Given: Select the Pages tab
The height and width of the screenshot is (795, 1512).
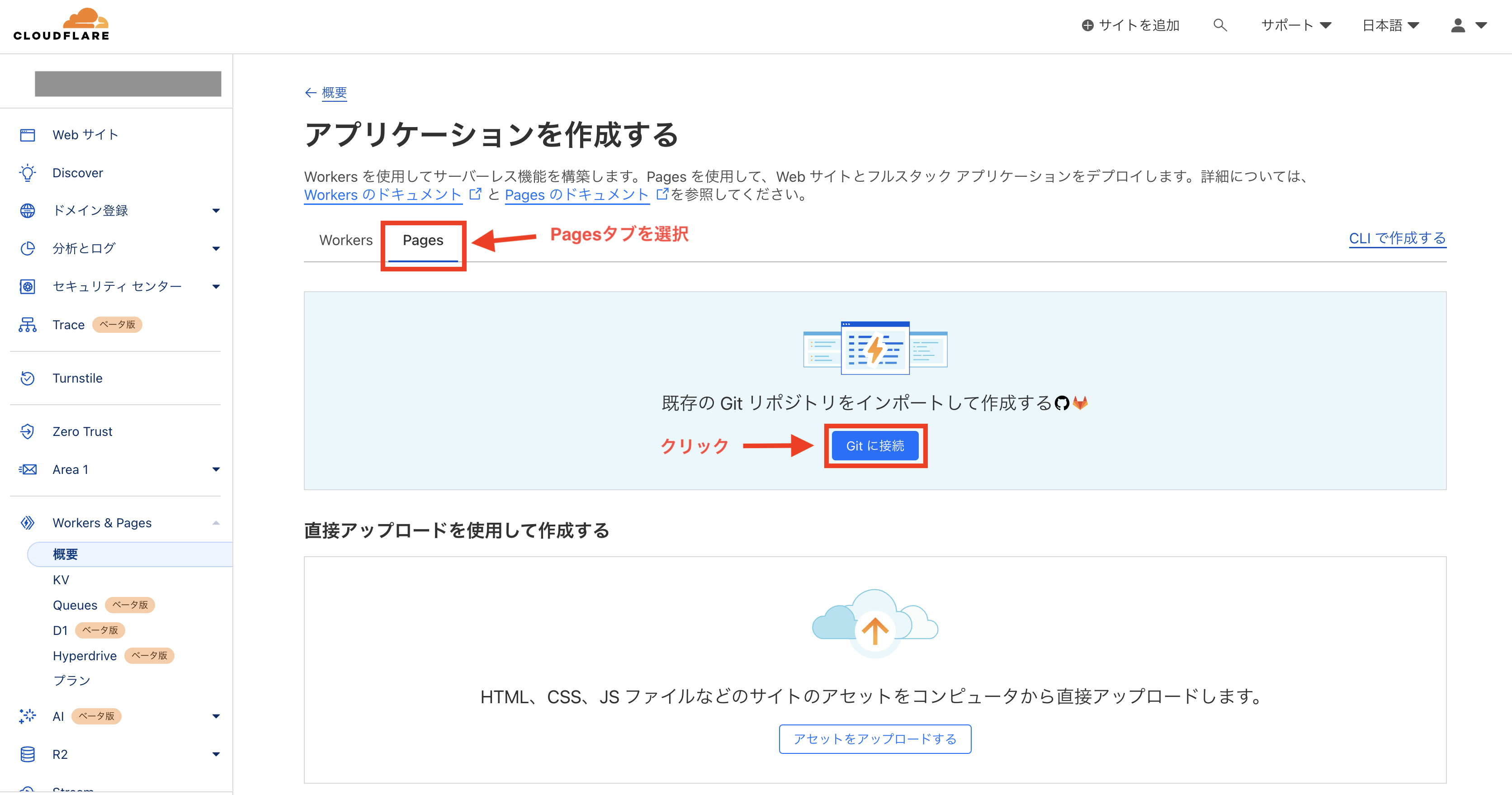Looking at the screenshot, I should [423, 240].
